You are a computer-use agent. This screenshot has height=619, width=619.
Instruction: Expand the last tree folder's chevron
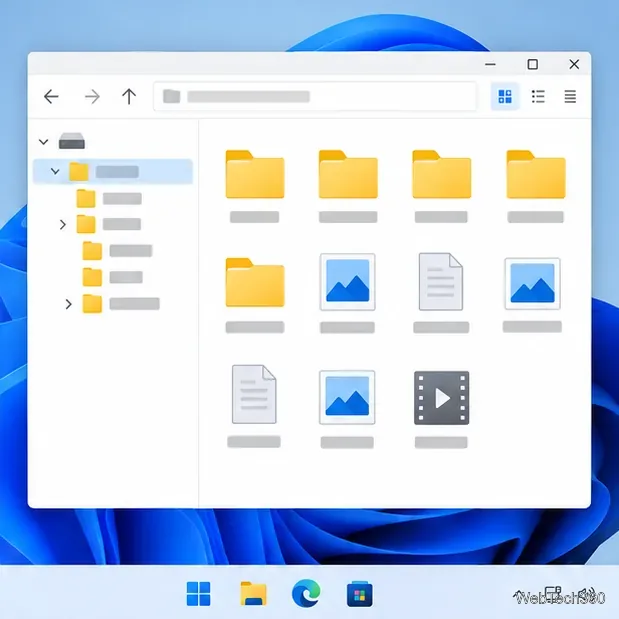(68, 304)
